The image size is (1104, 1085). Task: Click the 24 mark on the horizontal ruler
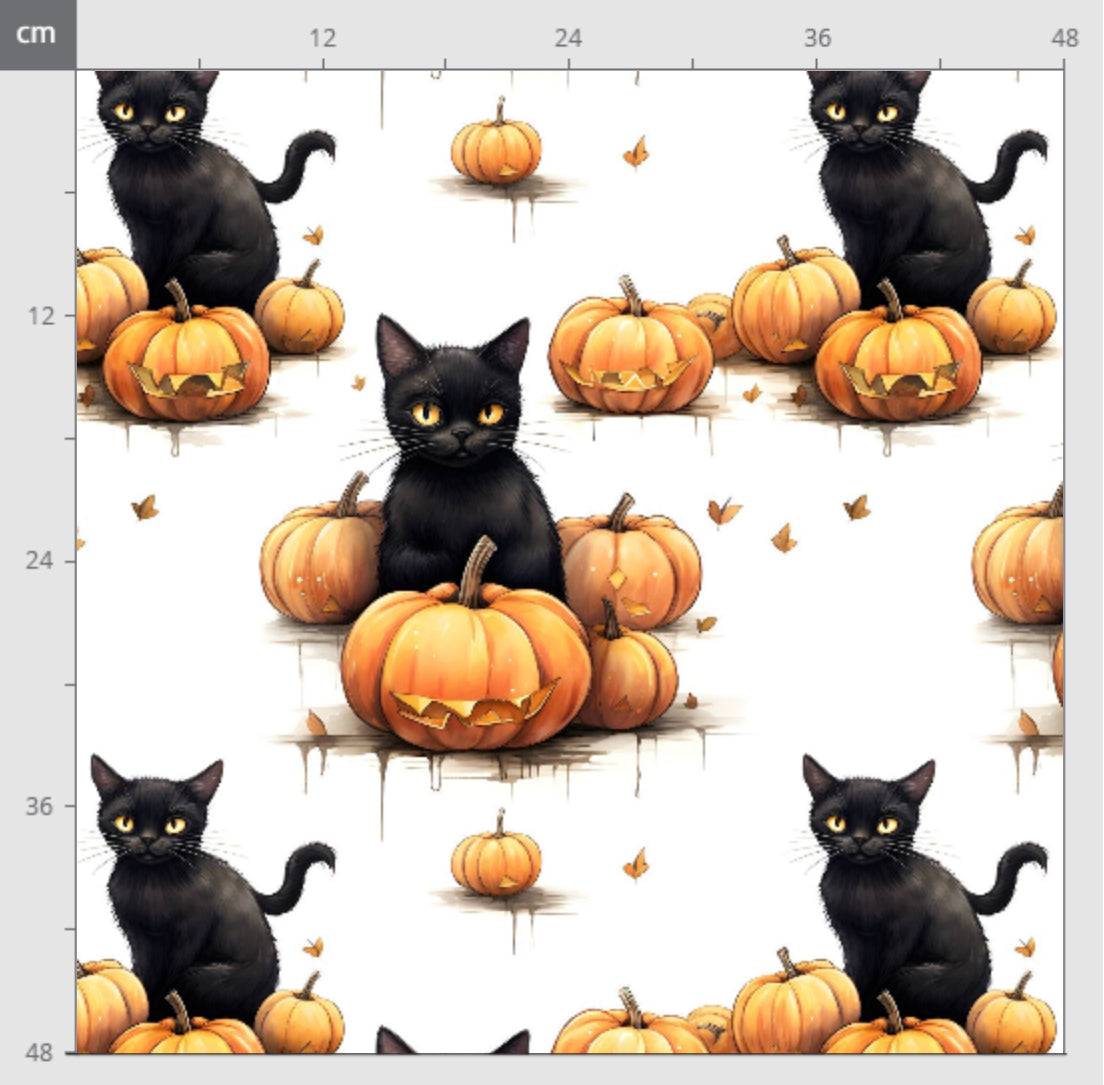point(568,39)
